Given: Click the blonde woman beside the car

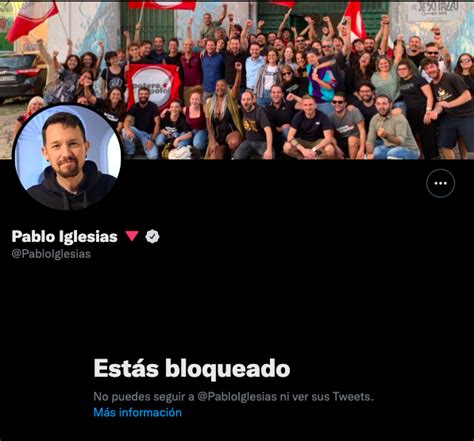Looking at the screenshot, I should [x=31, y=113].
